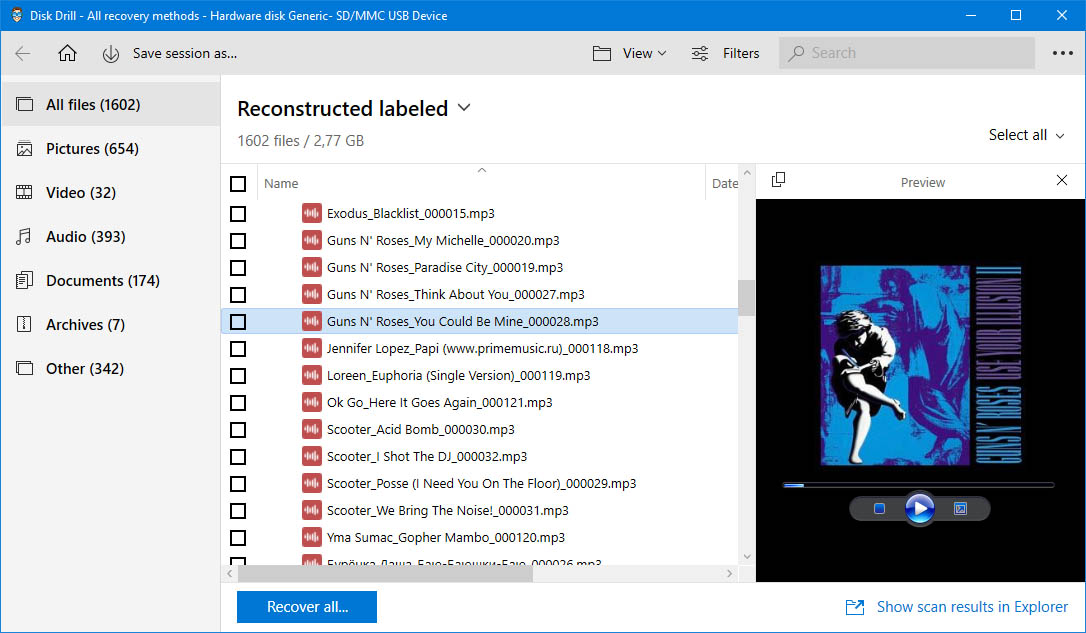Viewport: 1086px width, 633px height.
Task: Open the Select all dropdown
Action: point(1026,135)
